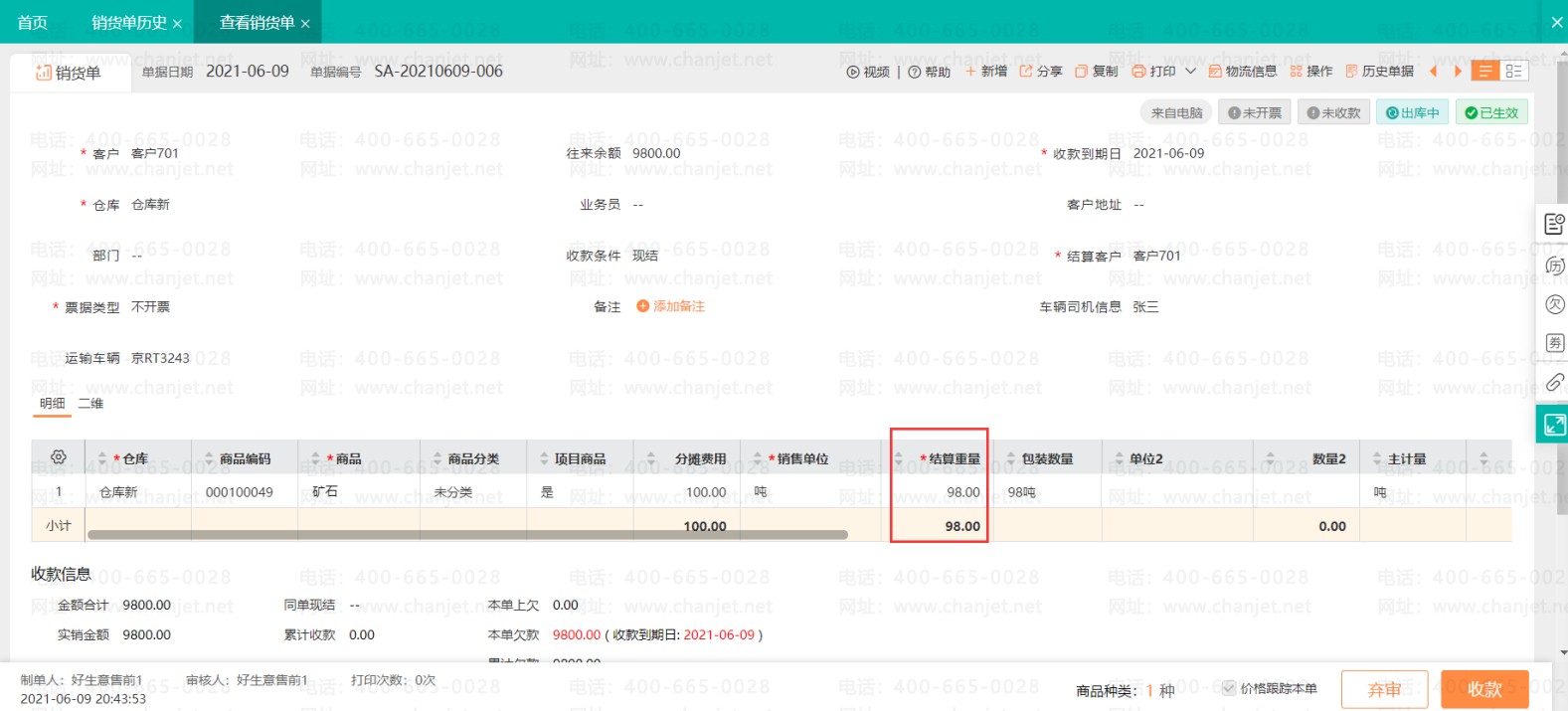Open the 视频 video tutorial icon
This screenshot has height=711, width=1568.
tap(853, 72)
